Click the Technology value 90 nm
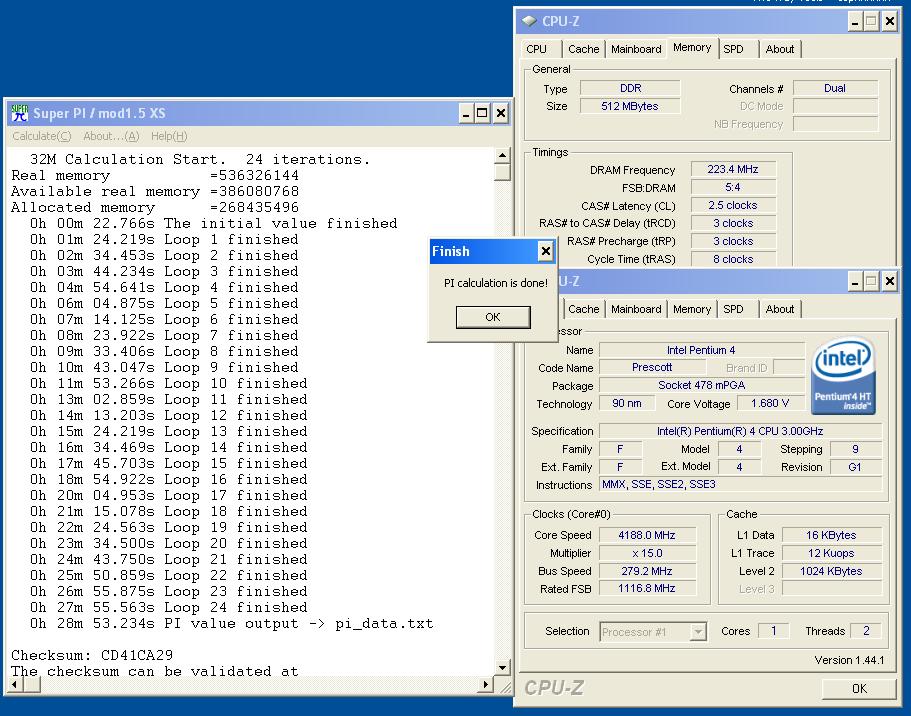Screen dimensions: 911x716 click(627, 403)
